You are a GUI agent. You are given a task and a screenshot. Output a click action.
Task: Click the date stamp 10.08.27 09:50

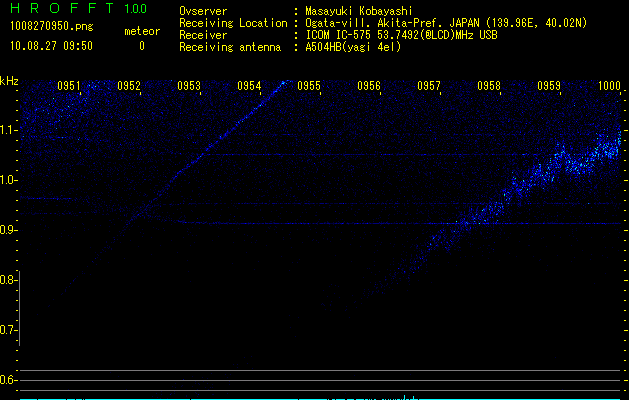51,46
